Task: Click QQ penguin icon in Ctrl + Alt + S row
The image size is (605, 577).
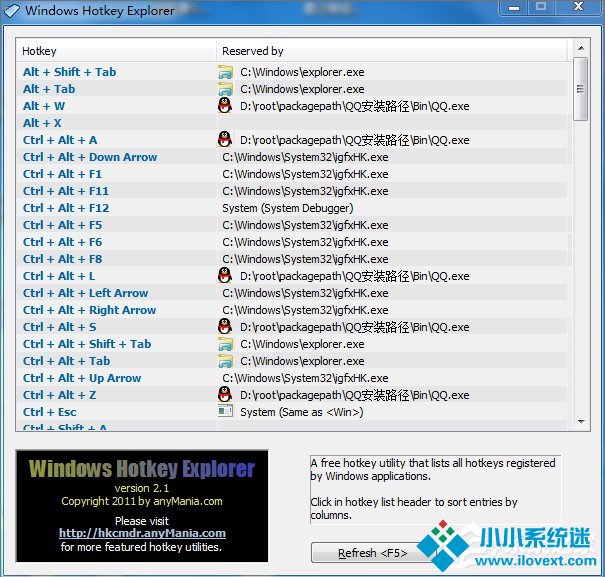Action: [225, 326]
